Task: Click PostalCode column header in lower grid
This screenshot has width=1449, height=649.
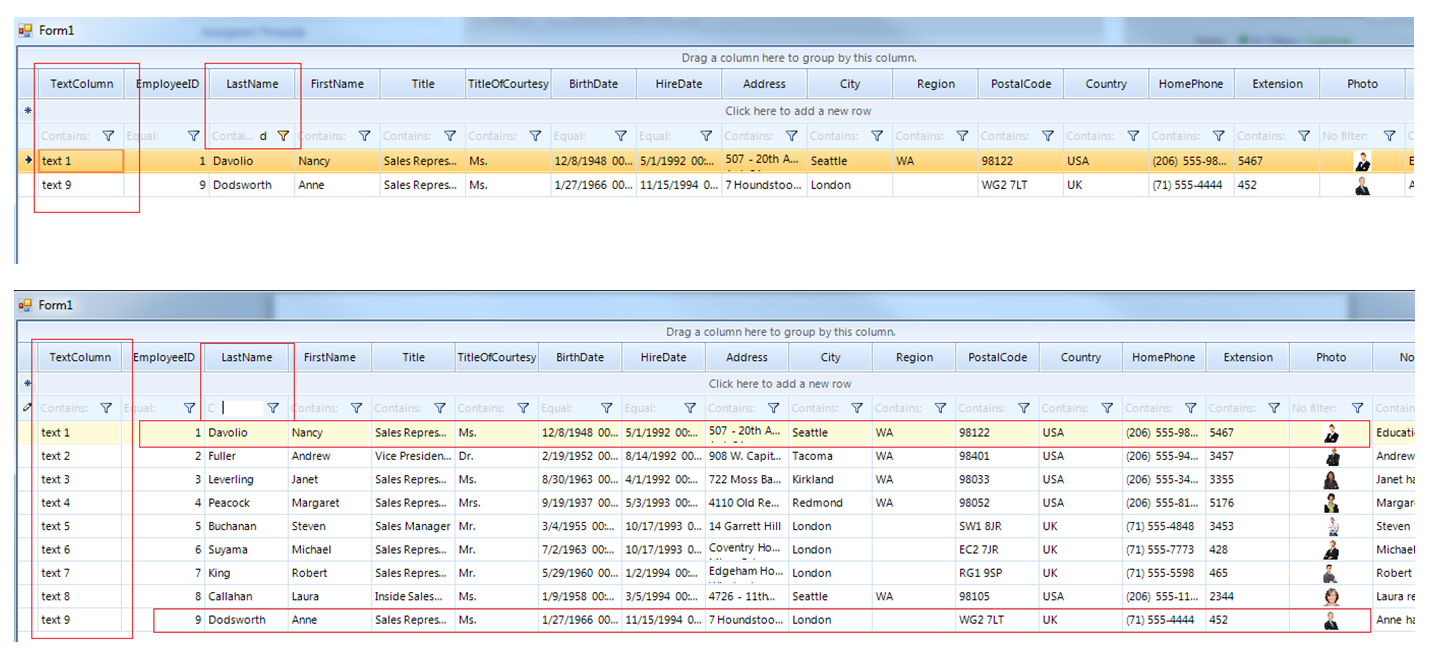Action: [x=997, y=357]
